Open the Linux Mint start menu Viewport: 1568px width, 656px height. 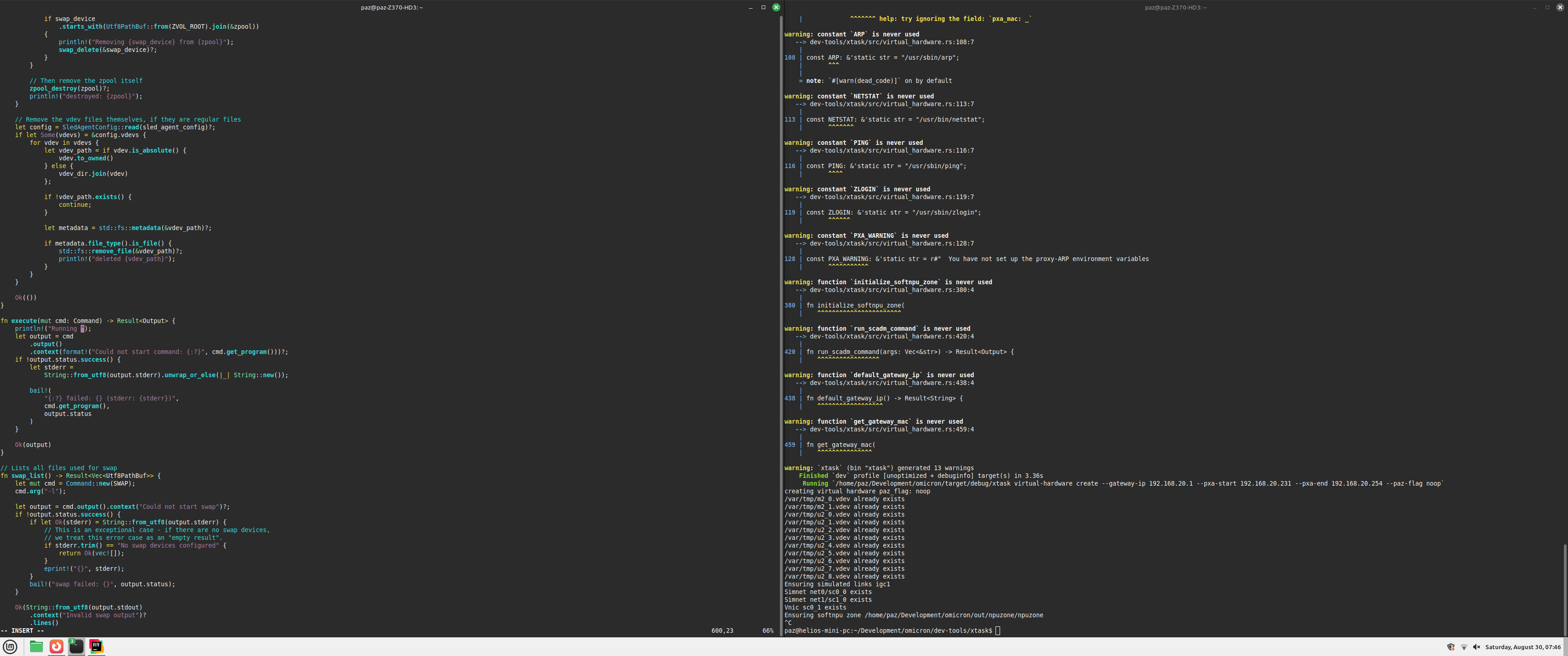pyautogui.click(x=10, y=646)
